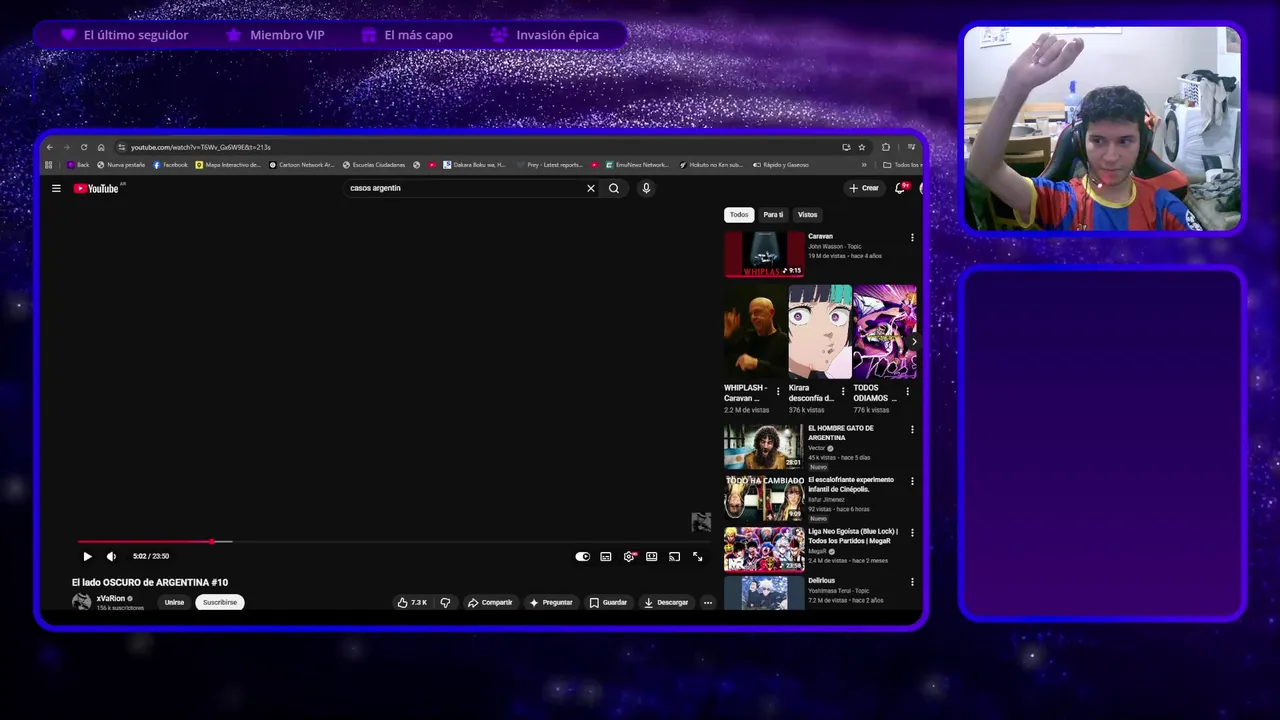Run search with magnifier icon

pos(614,188)
